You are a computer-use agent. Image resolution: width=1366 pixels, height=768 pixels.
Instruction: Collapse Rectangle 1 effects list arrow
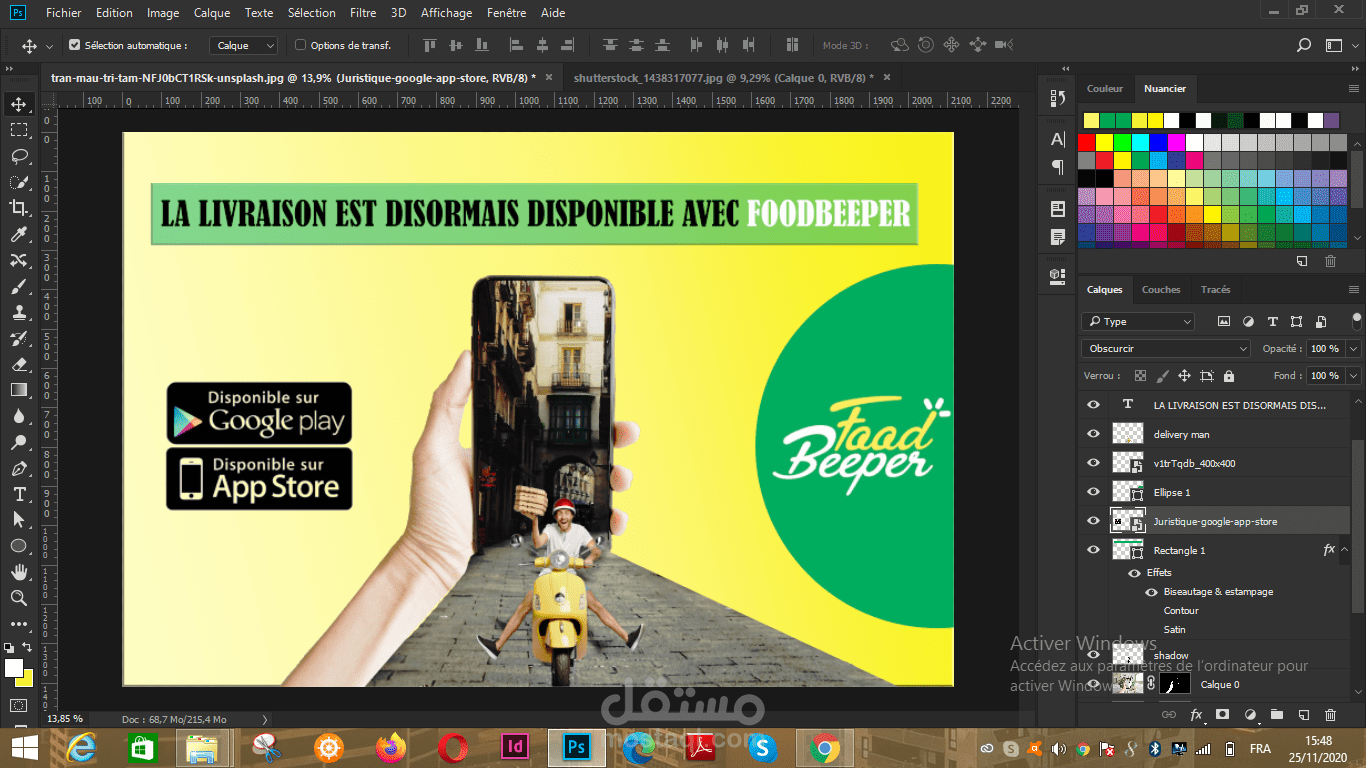pyautogui.click(x=1344, y=550)
